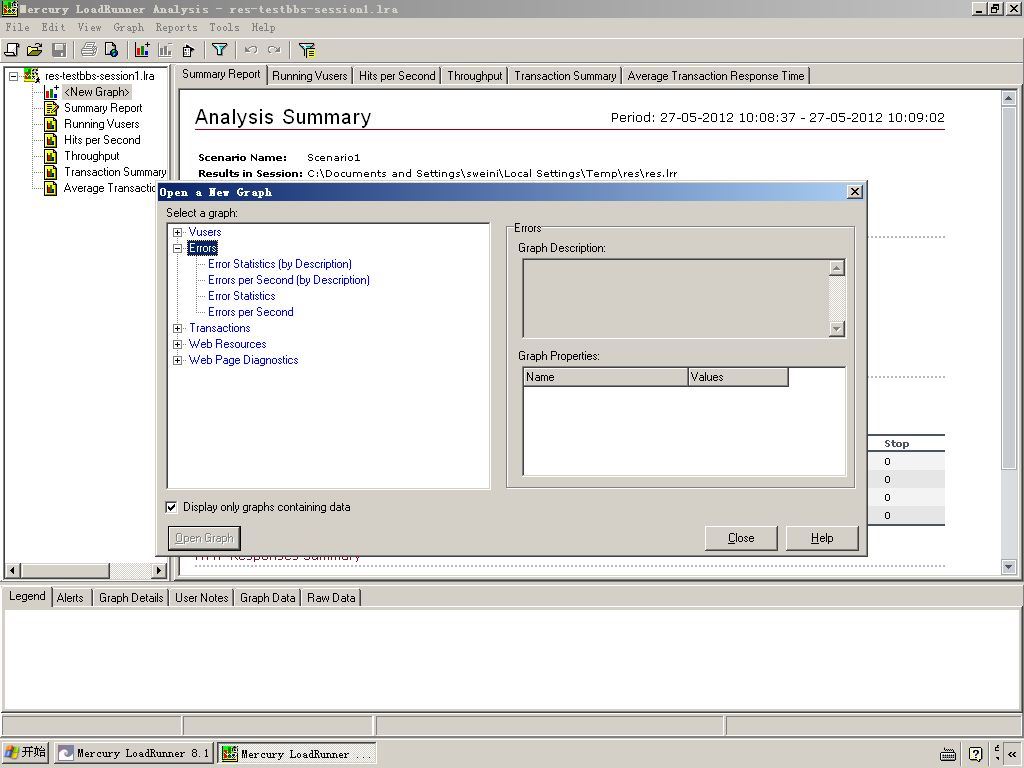Click the Throughput graph icon in tree

(51, 156)
